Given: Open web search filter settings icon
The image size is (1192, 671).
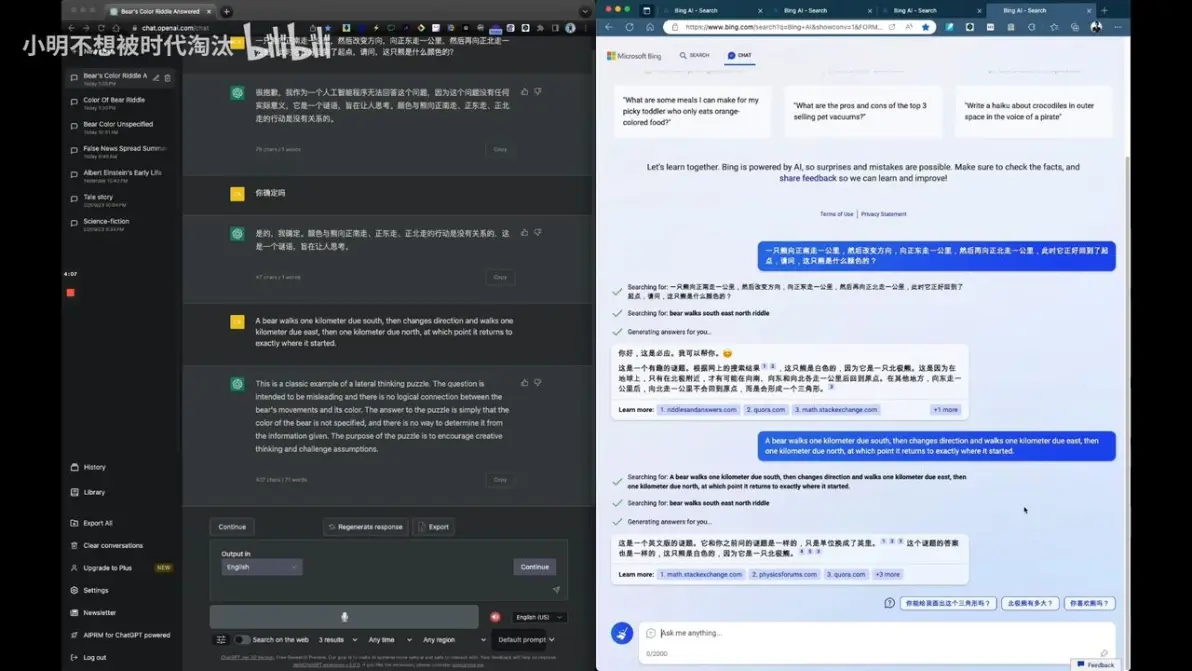Looking at the screenshot, I should click(221, 640).
